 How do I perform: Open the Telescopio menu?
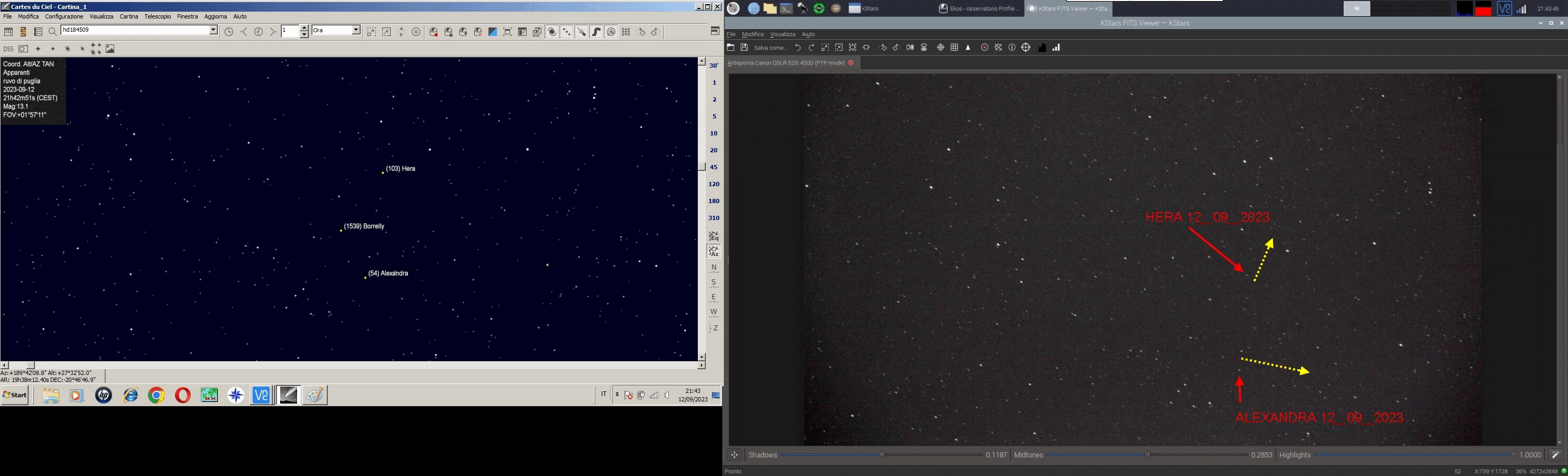158,16
